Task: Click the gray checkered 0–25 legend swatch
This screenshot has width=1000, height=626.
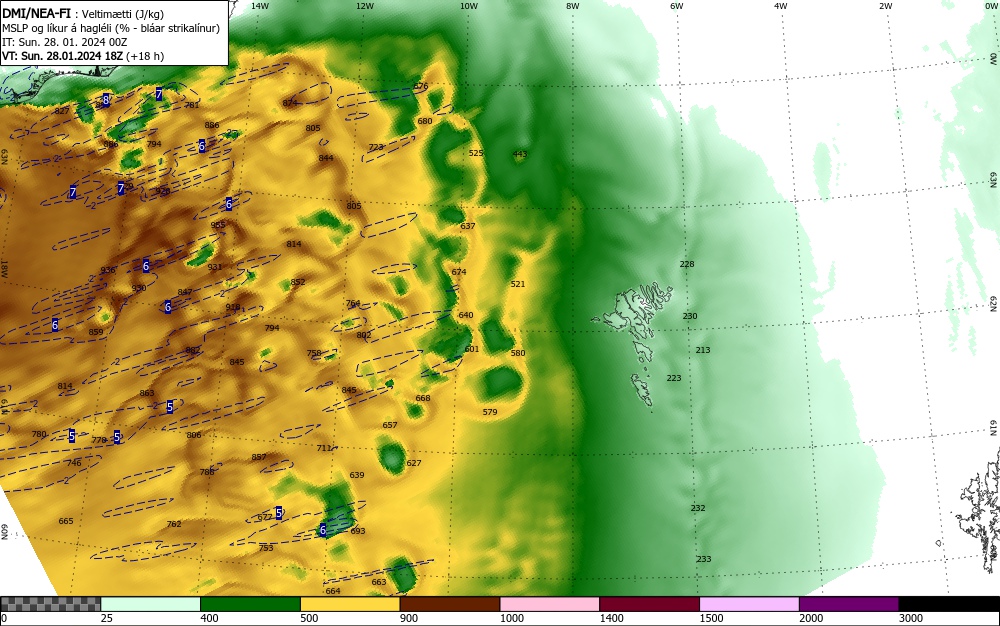Action: click(50, 604)
